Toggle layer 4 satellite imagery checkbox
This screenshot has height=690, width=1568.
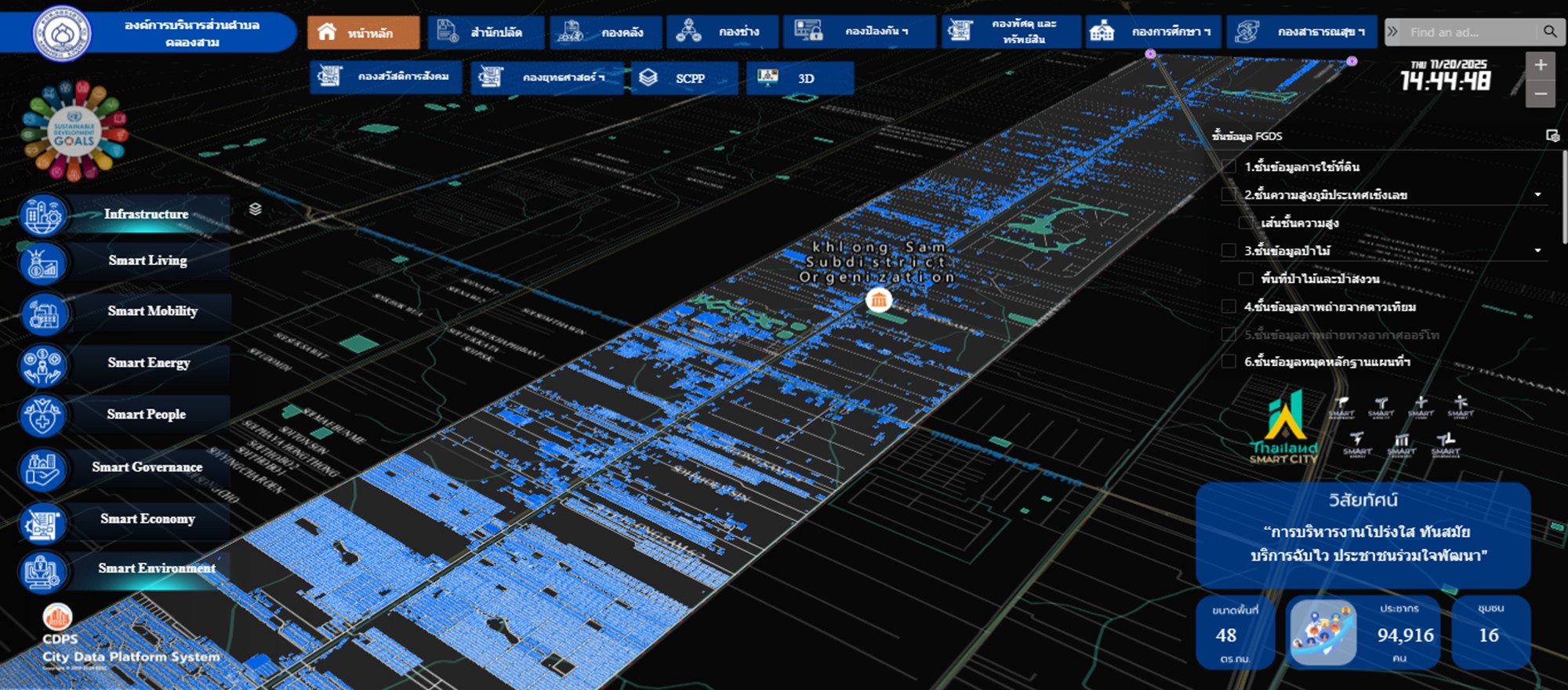coord(1229,307)
